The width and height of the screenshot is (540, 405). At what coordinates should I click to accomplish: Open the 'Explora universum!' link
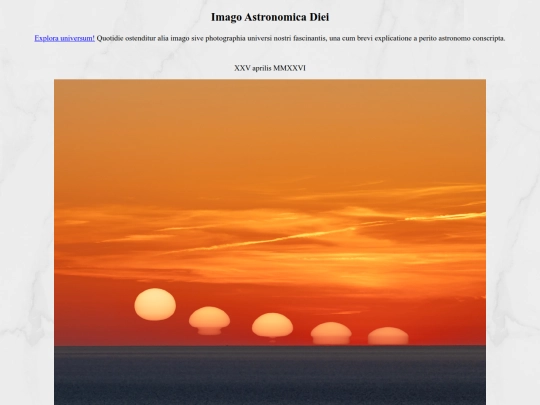point(64,38)
